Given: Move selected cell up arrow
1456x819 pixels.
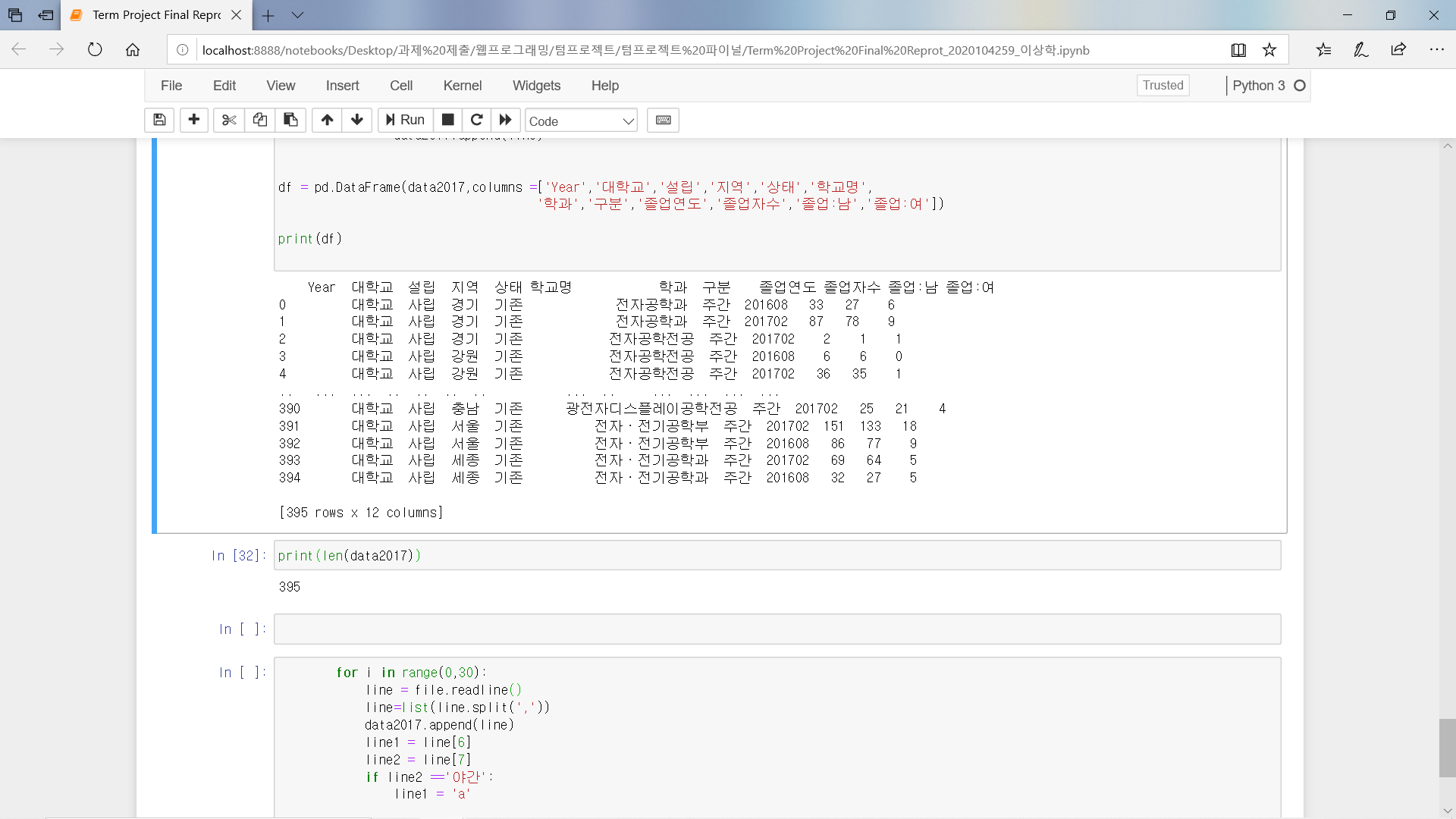Looking at the screenshot, I should [327, 120].
